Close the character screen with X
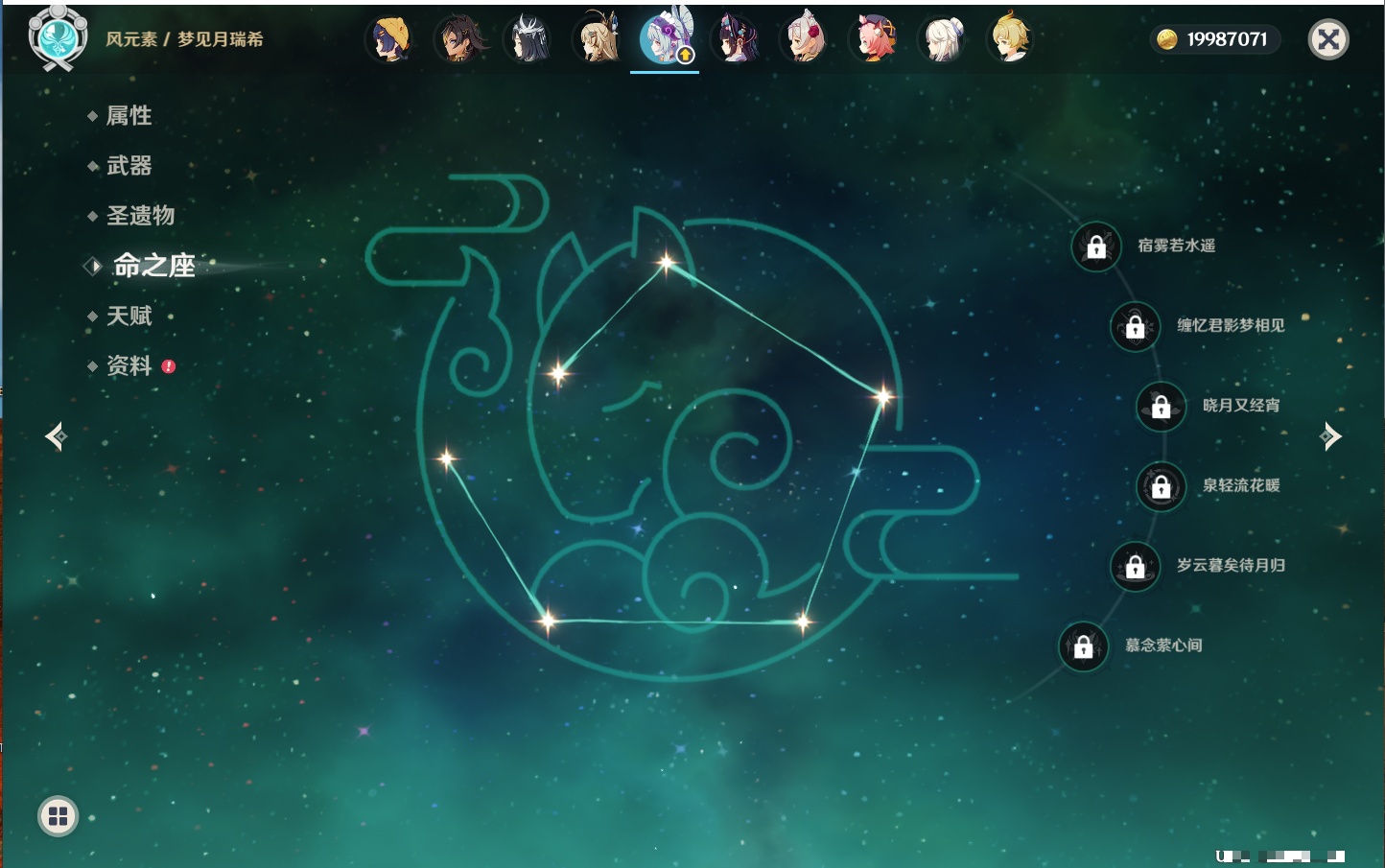Image resolution: width=1385 pixels, height=868 pixels. pos(1328,39)
